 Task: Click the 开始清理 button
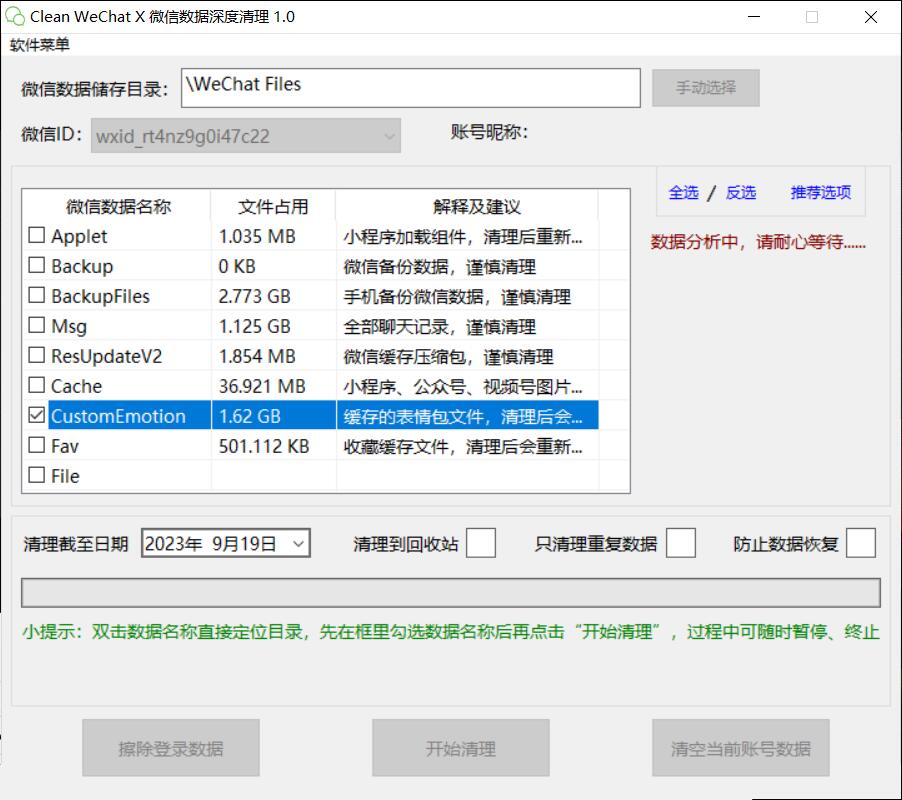(x=460, y=748)
